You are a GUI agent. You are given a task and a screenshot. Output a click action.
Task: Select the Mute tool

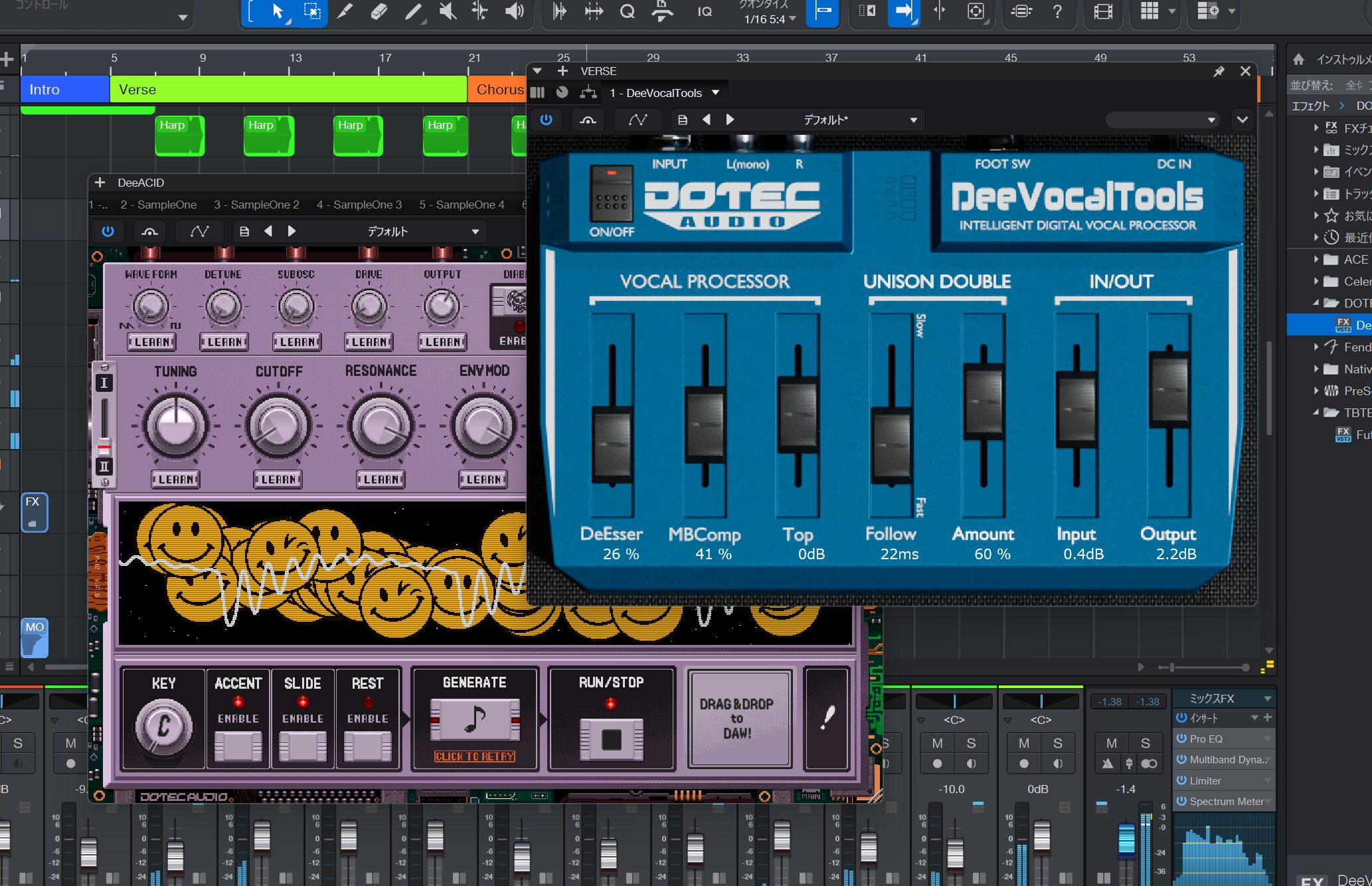pos(448,11)
